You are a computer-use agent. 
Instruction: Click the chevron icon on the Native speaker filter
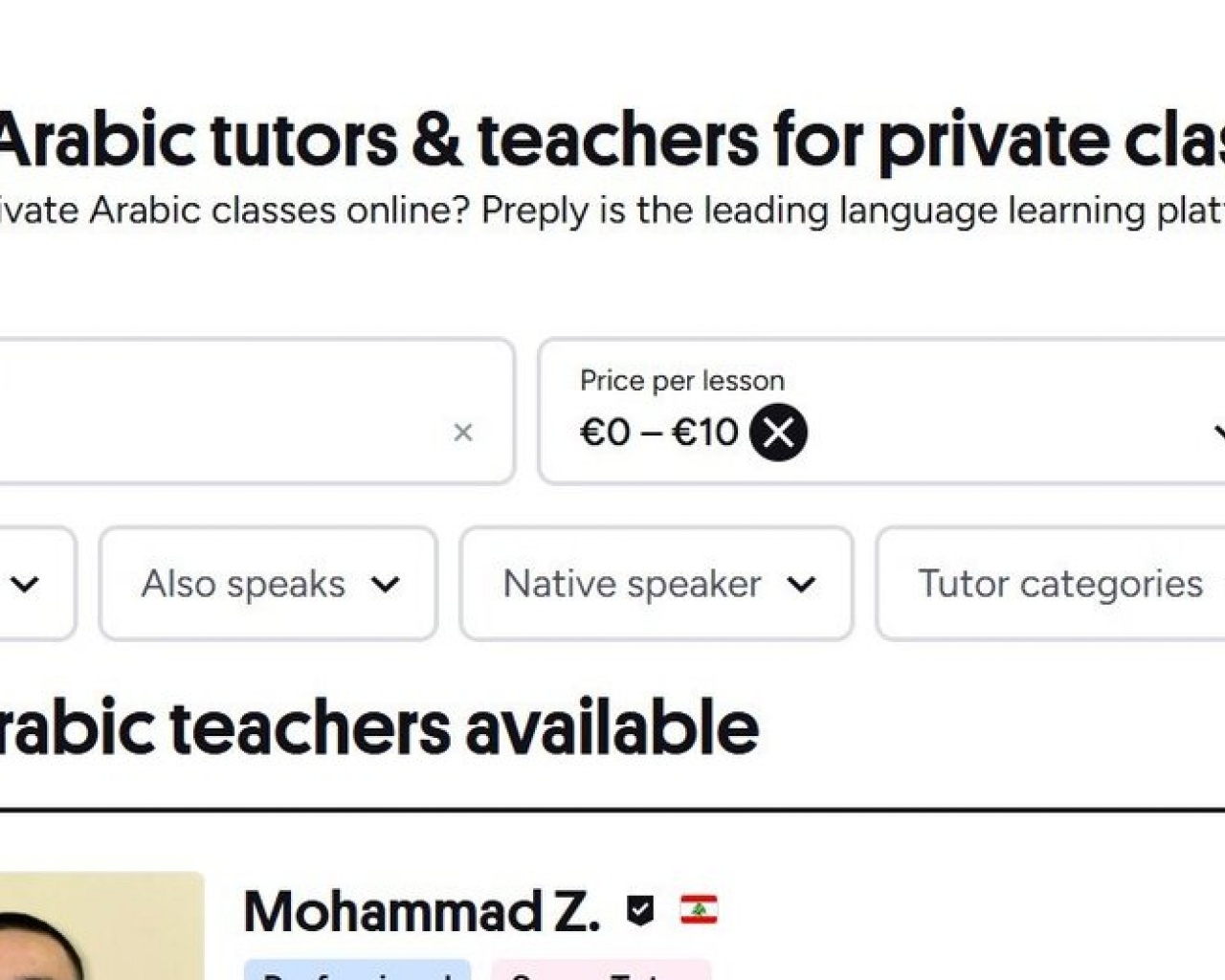(802, 584)
